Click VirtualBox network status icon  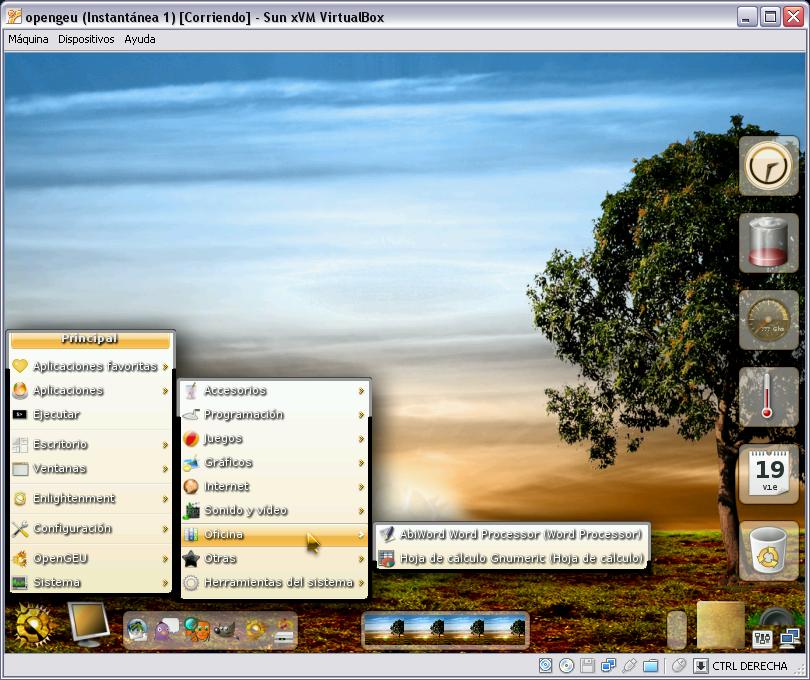(x=608, y=666)
